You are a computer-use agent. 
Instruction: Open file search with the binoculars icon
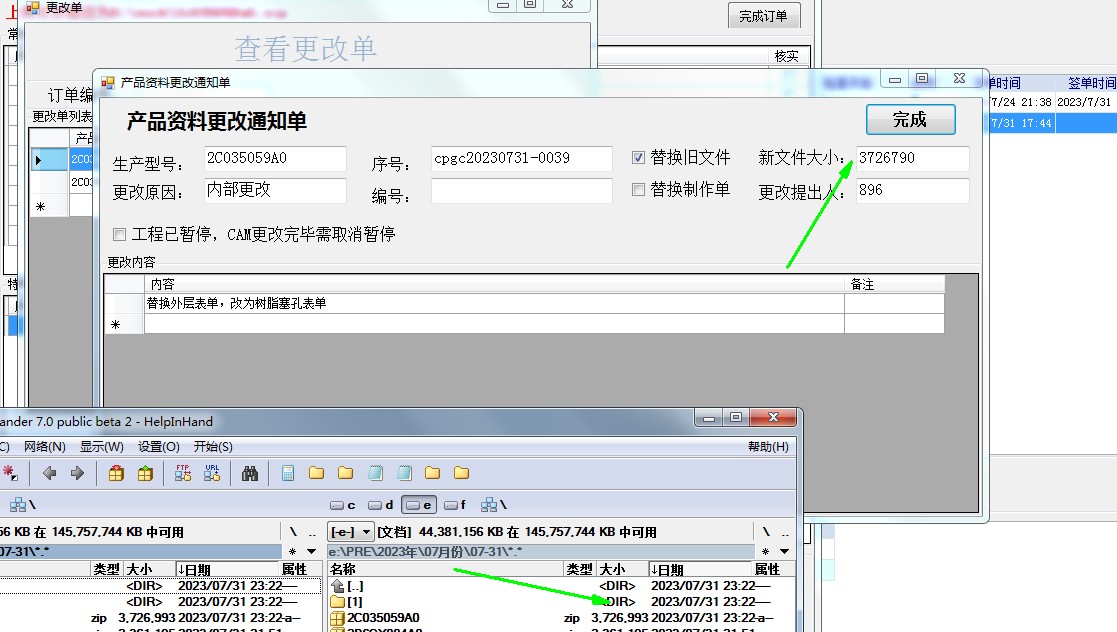[250, 473]
